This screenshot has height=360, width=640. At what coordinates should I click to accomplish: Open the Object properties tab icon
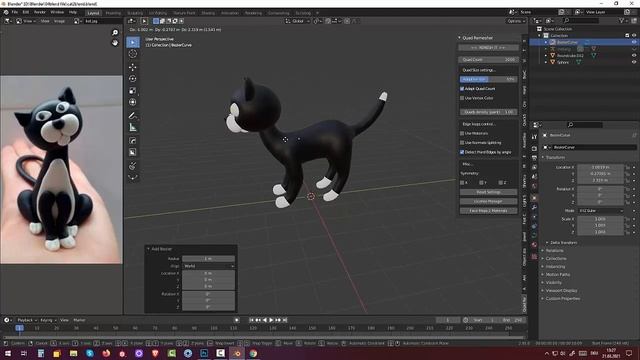click(534, 198)
